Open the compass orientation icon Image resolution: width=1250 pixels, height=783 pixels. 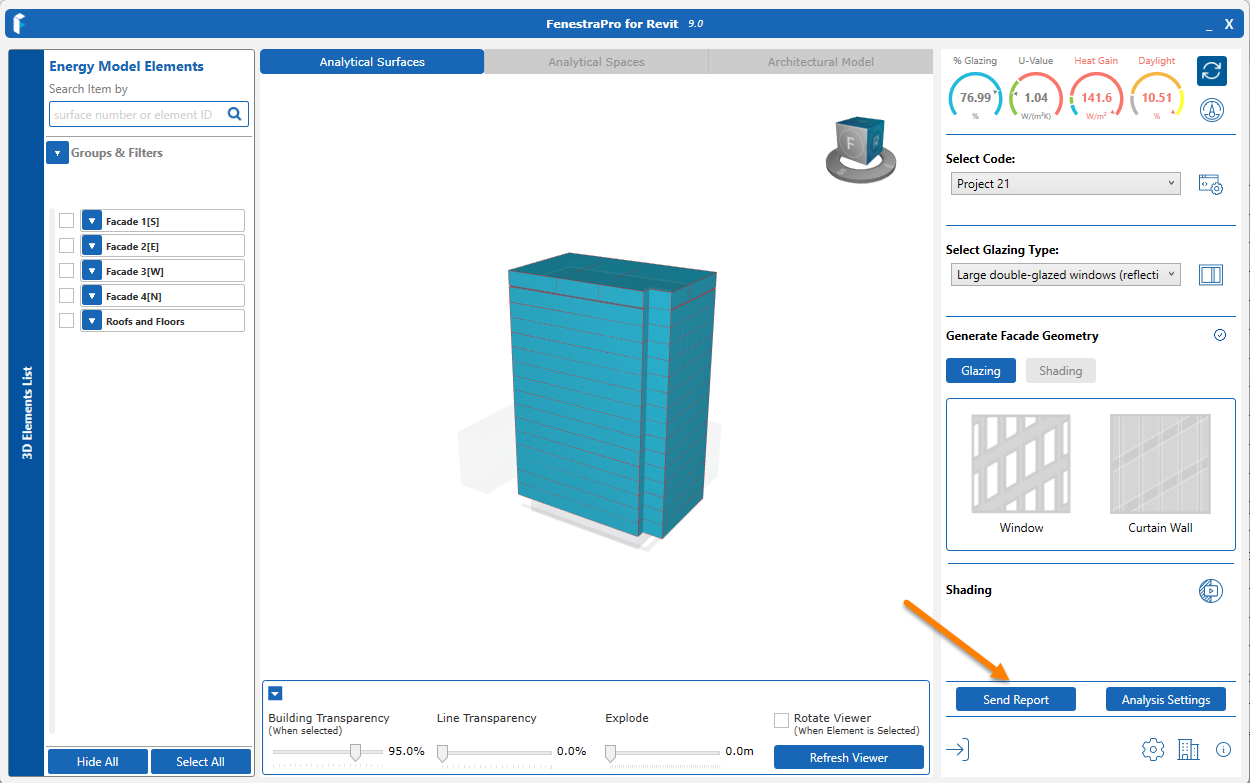coord(1211,111)
